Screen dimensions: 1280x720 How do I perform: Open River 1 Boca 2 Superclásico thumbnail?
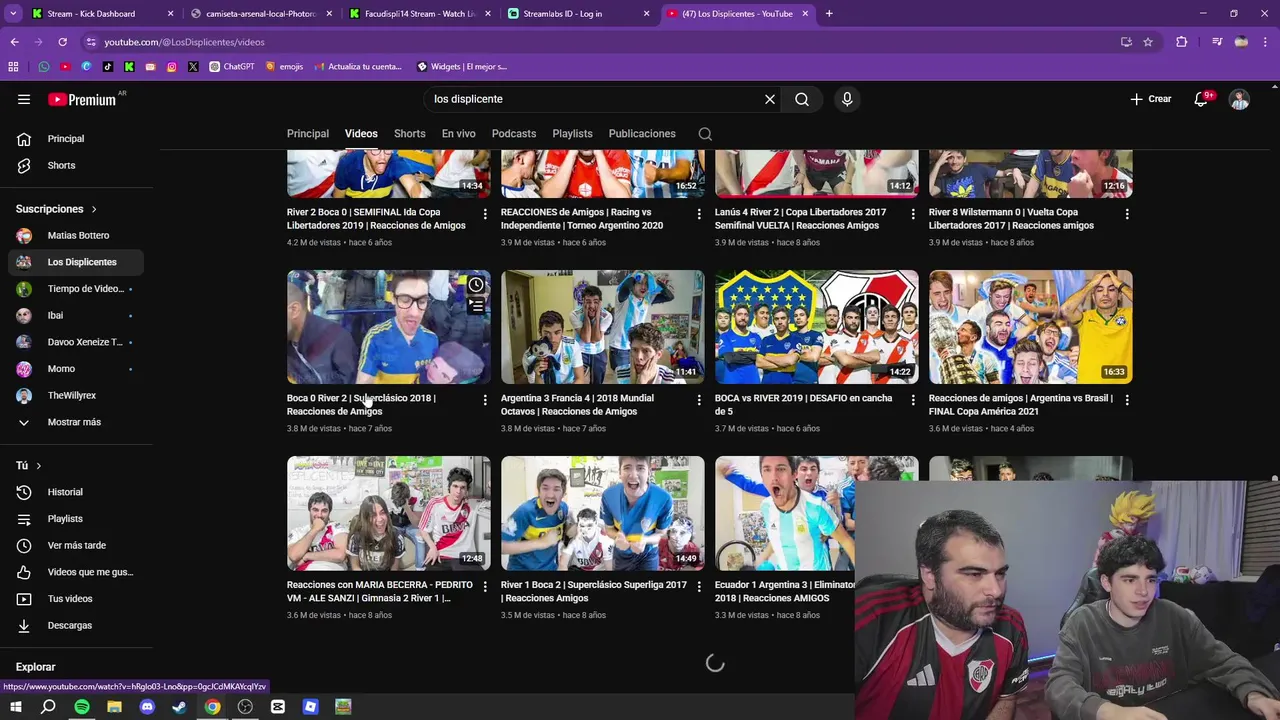tap(603, 513)
